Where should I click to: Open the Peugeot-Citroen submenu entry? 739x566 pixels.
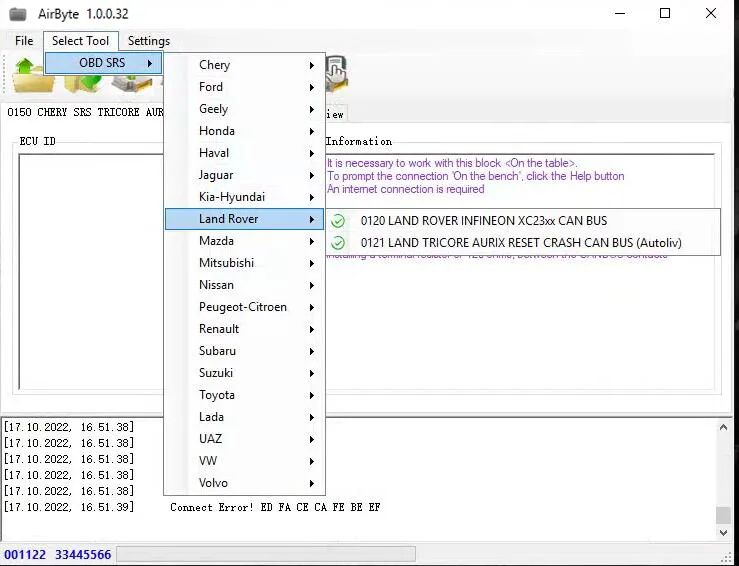pyautogui.click(x=245, y=307)
